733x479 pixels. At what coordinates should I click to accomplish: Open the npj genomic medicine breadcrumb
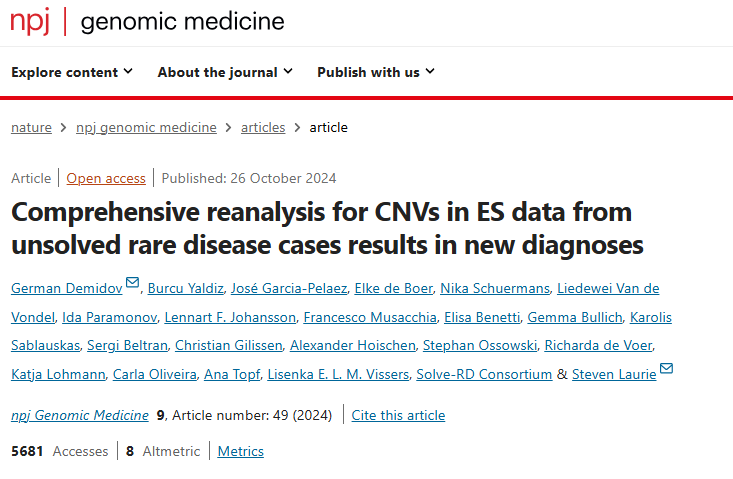point(146,127)
